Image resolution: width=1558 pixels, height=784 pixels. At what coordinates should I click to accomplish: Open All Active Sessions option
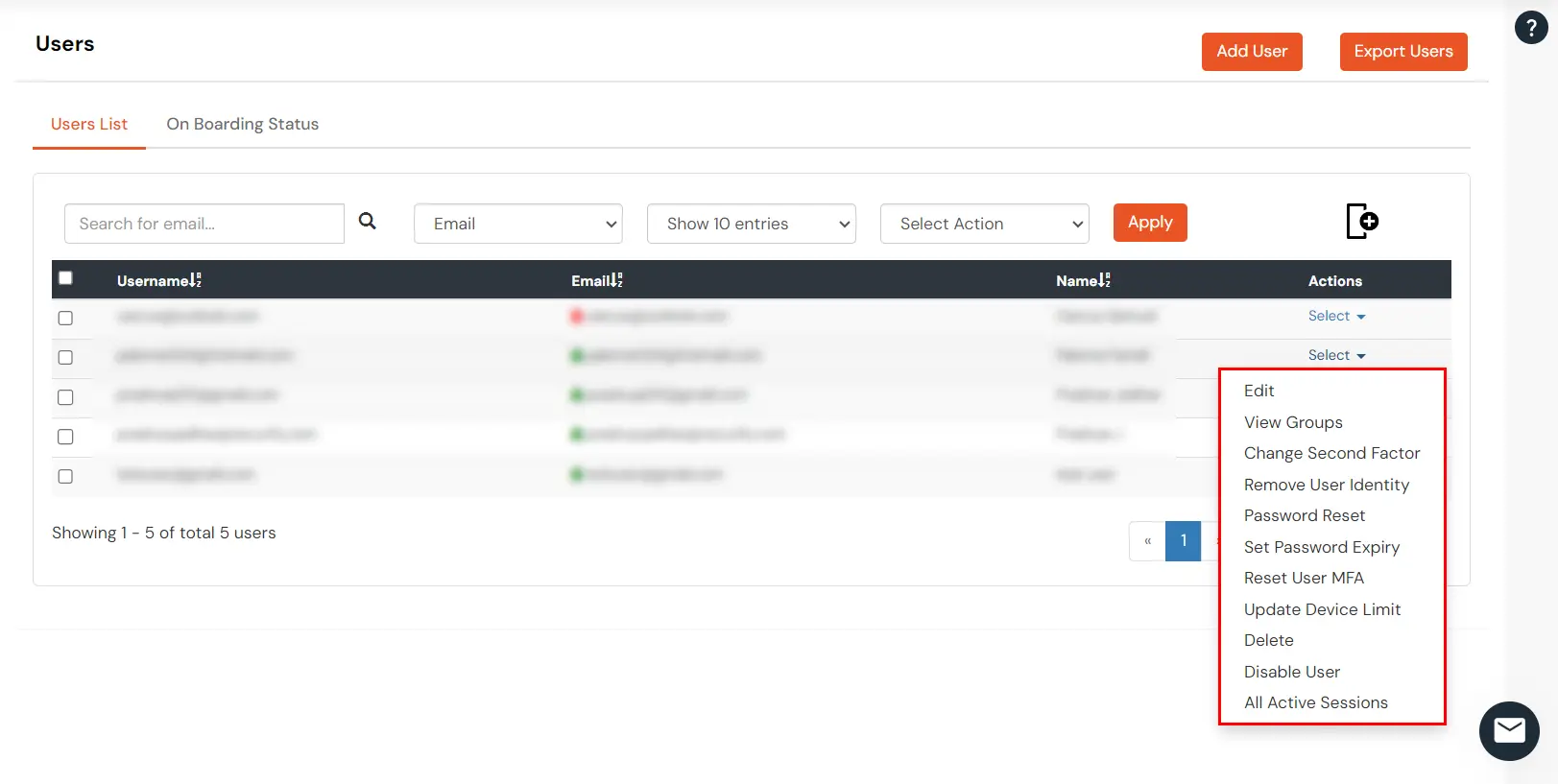[1316, 702]
